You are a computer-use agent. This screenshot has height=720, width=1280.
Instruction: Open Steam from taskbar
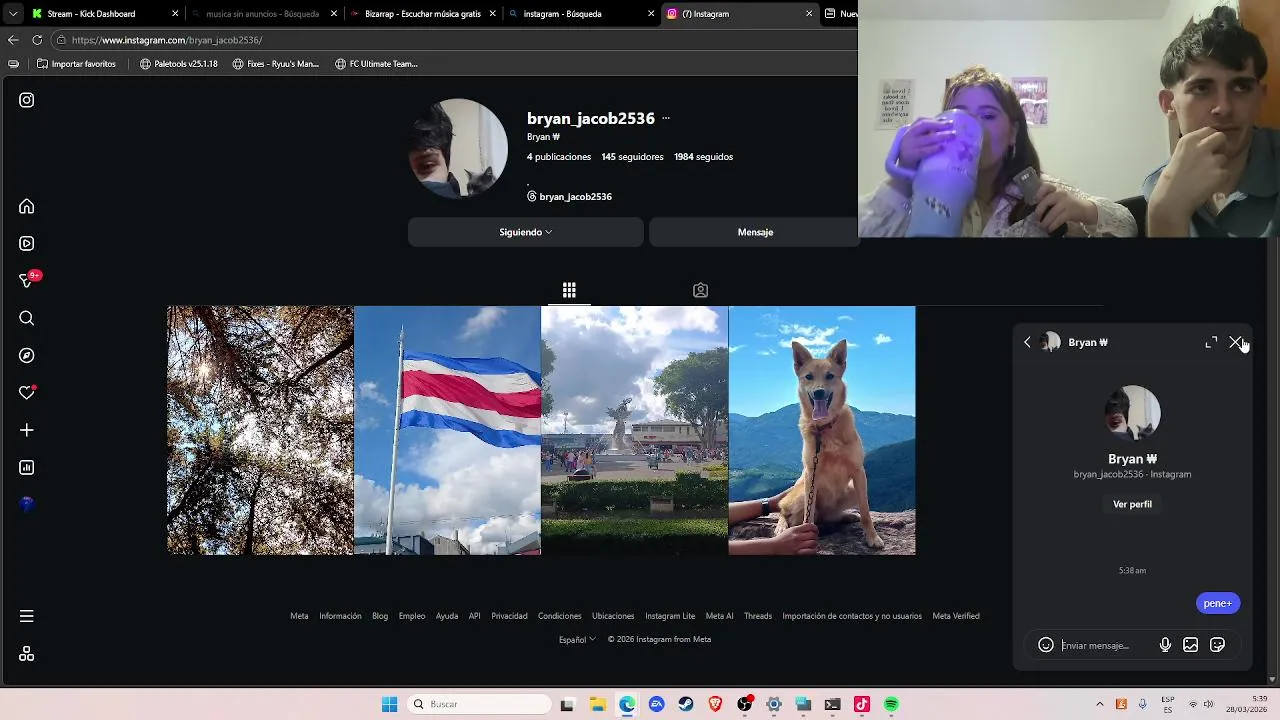685,704
